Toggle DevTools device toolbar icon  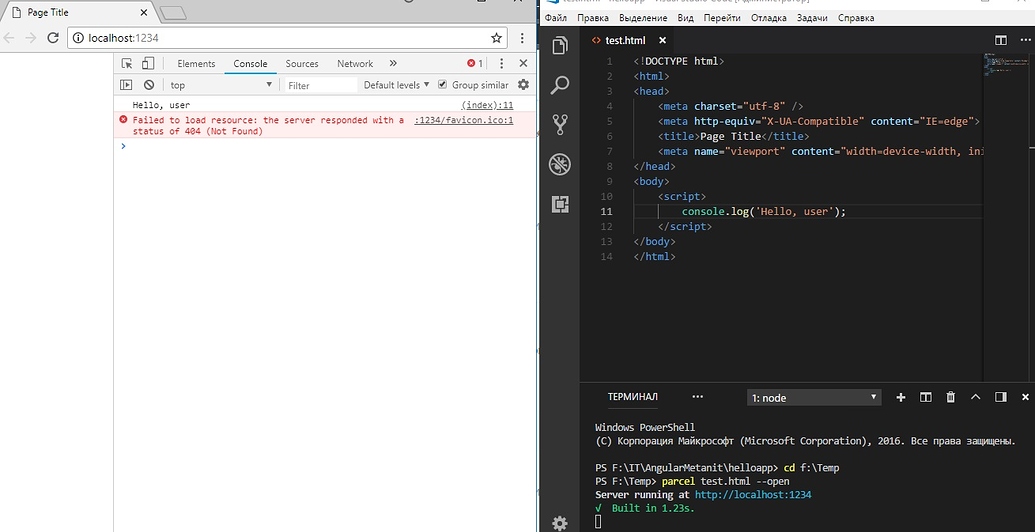(148, 63)
